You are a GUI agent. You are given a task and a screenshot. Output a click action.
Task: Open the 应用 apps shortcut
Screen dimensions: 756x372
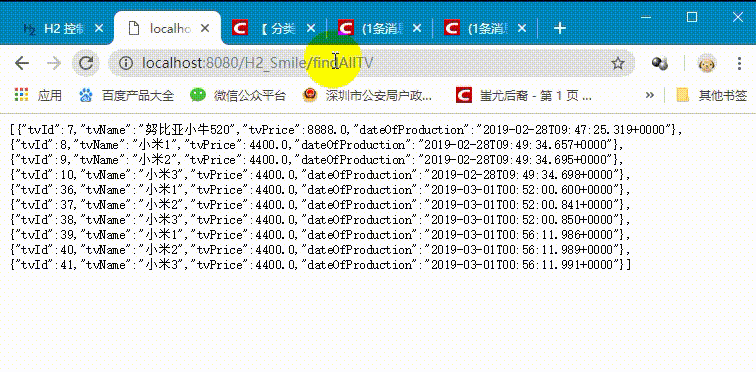(x=39, y=95)
